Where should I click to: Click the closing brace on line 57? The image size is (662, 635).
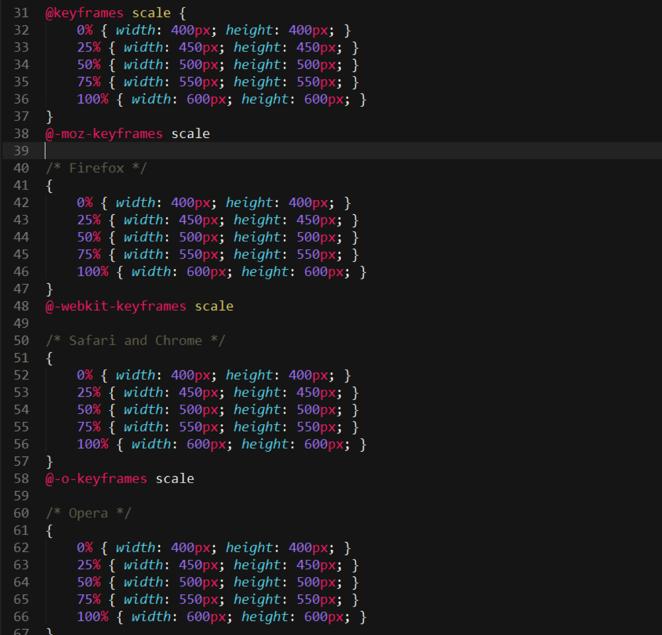click(49, 462)
